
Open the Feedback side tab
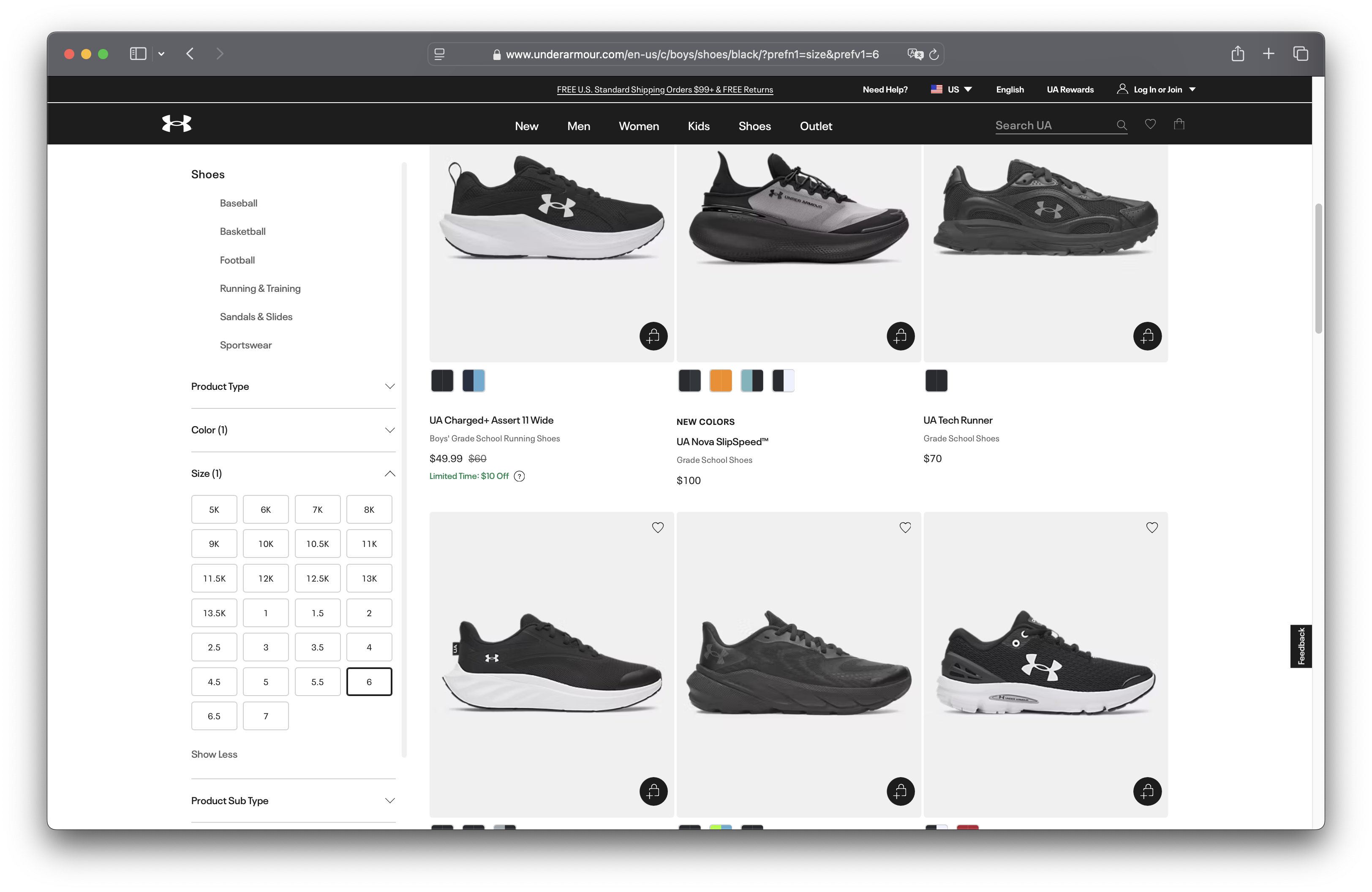1301,646
